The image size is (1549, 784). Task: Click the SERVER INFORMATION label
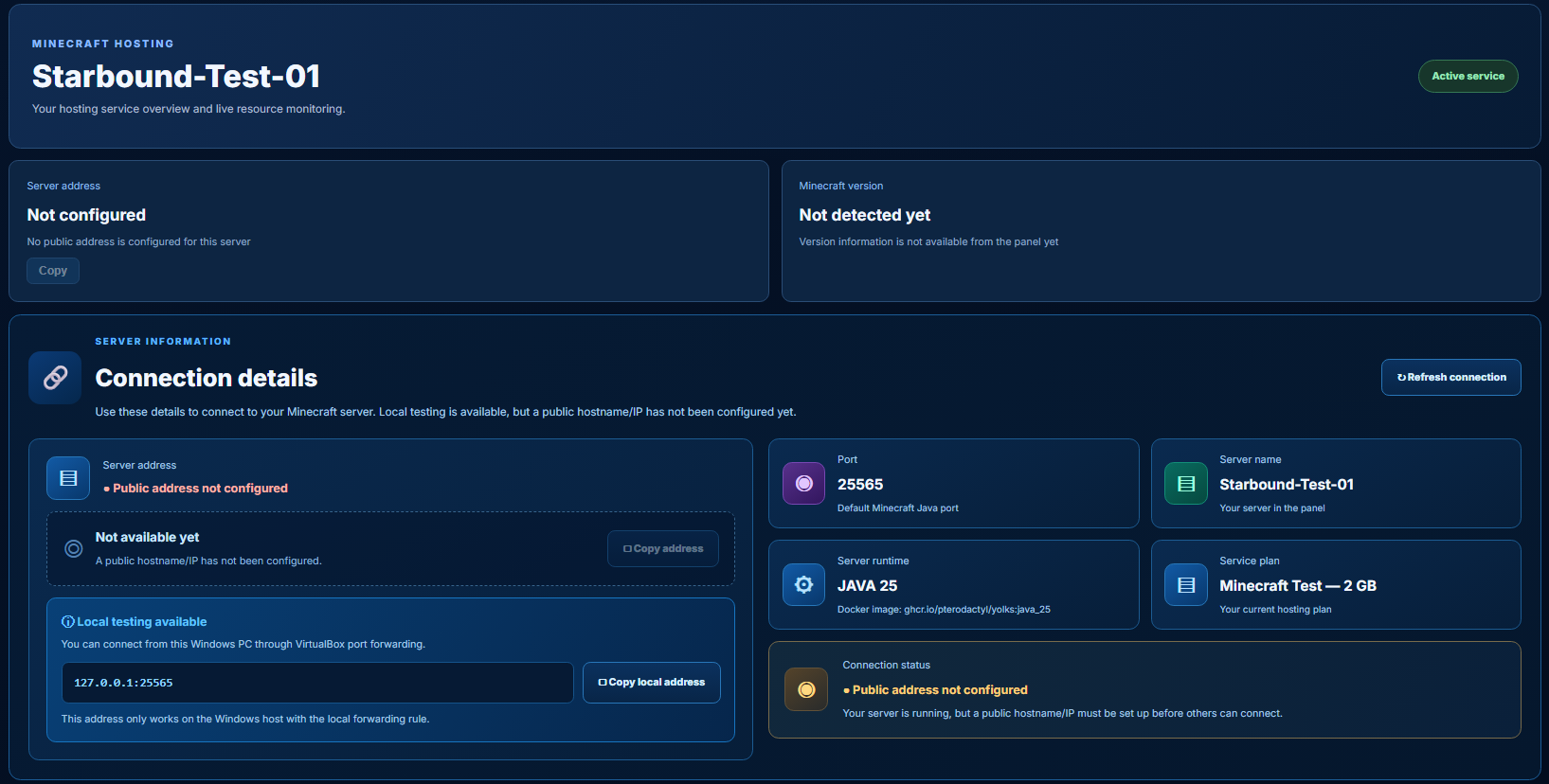click(163, 341)
